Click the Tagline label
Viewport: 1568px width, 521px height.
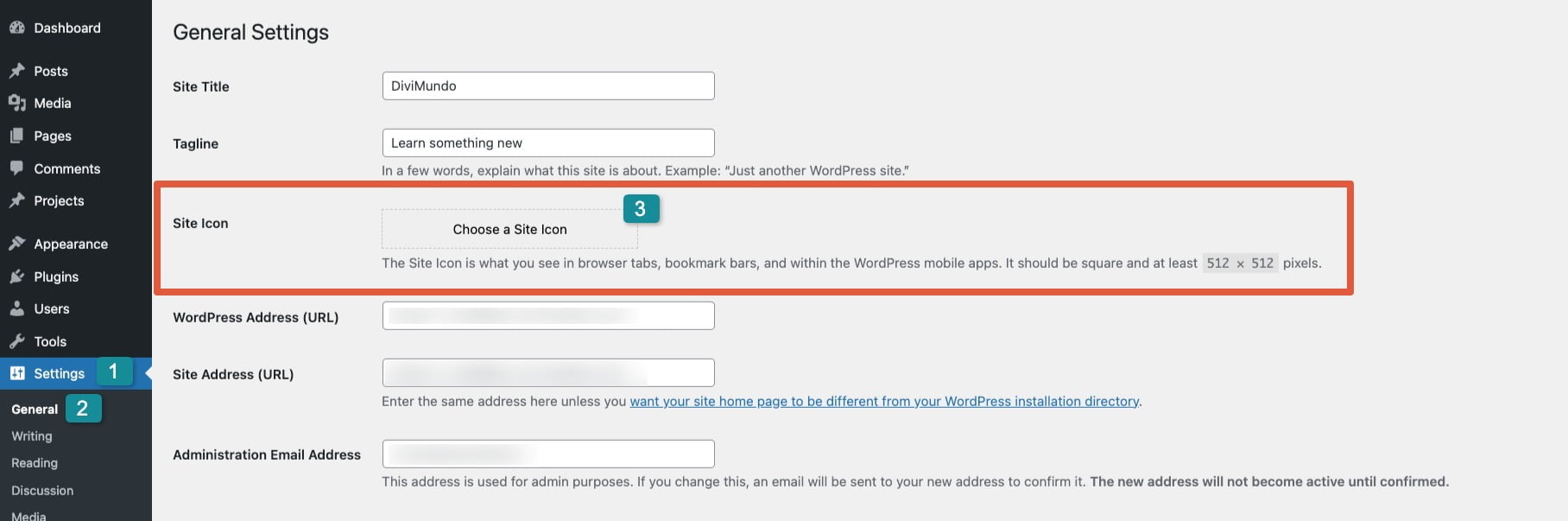click(195, 143)
